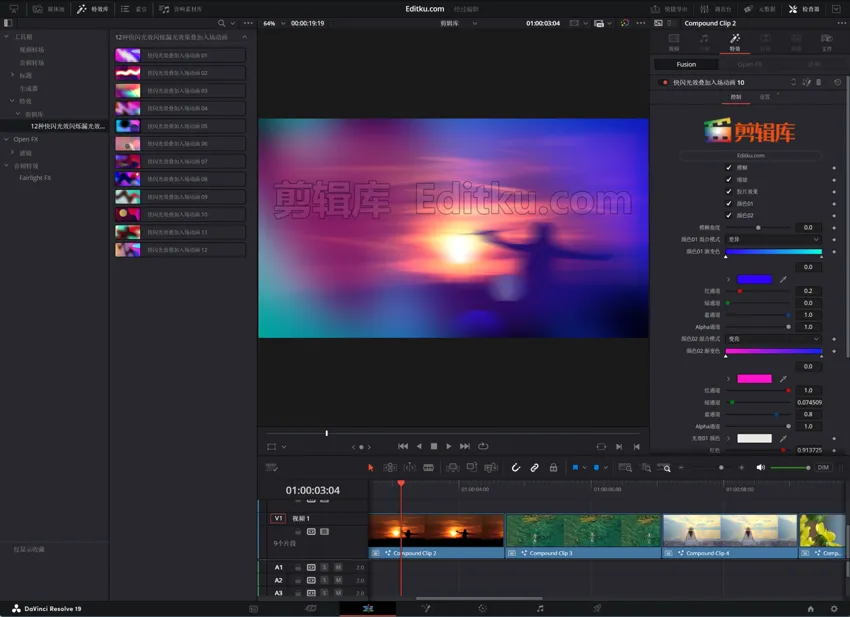Mute audio with the speaker icon
Screen dimensions: 850x617
click(761, 467)
